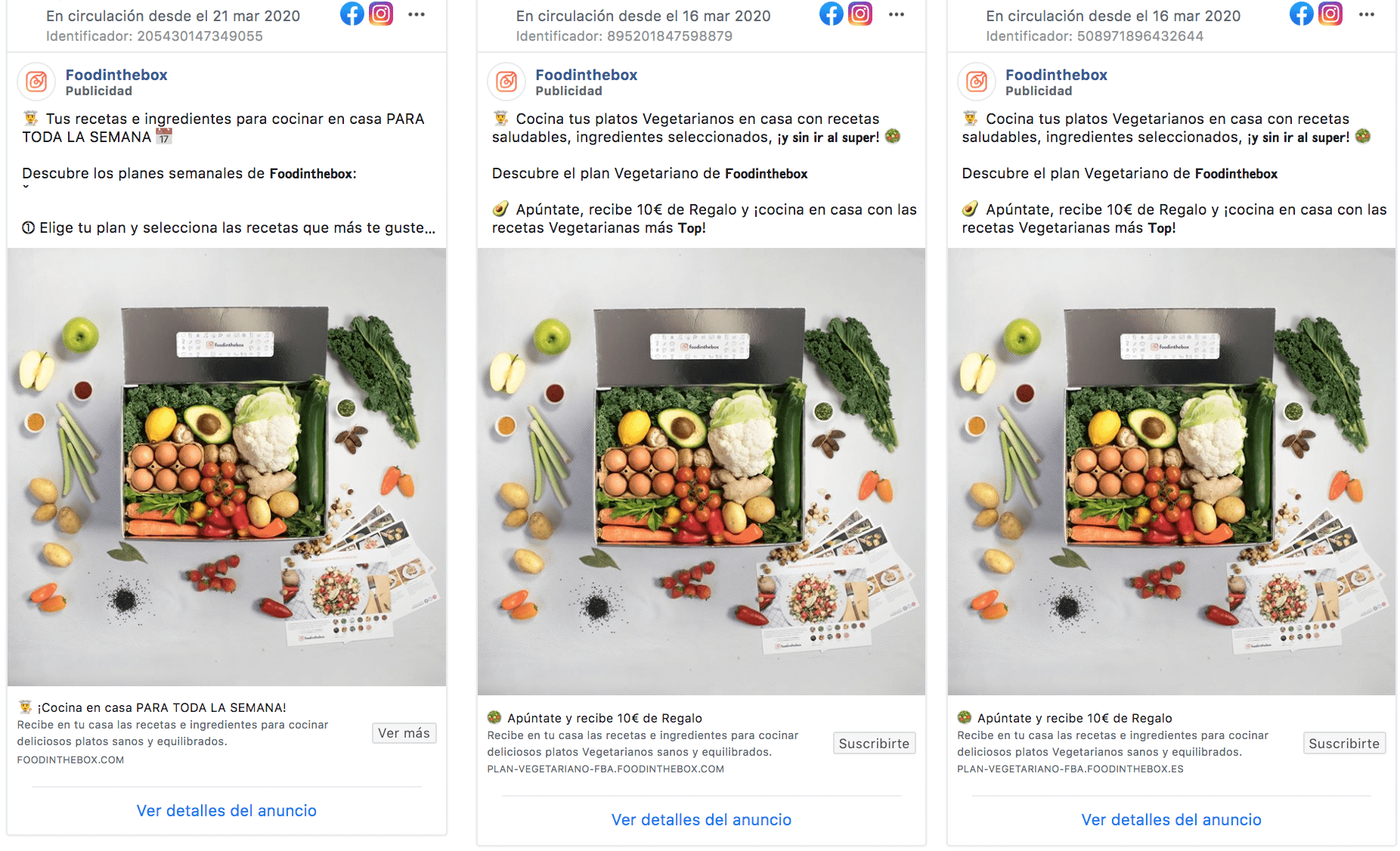Click Instagram icon on first ad card
1400x851 pixels.
[x=381, y=14]
